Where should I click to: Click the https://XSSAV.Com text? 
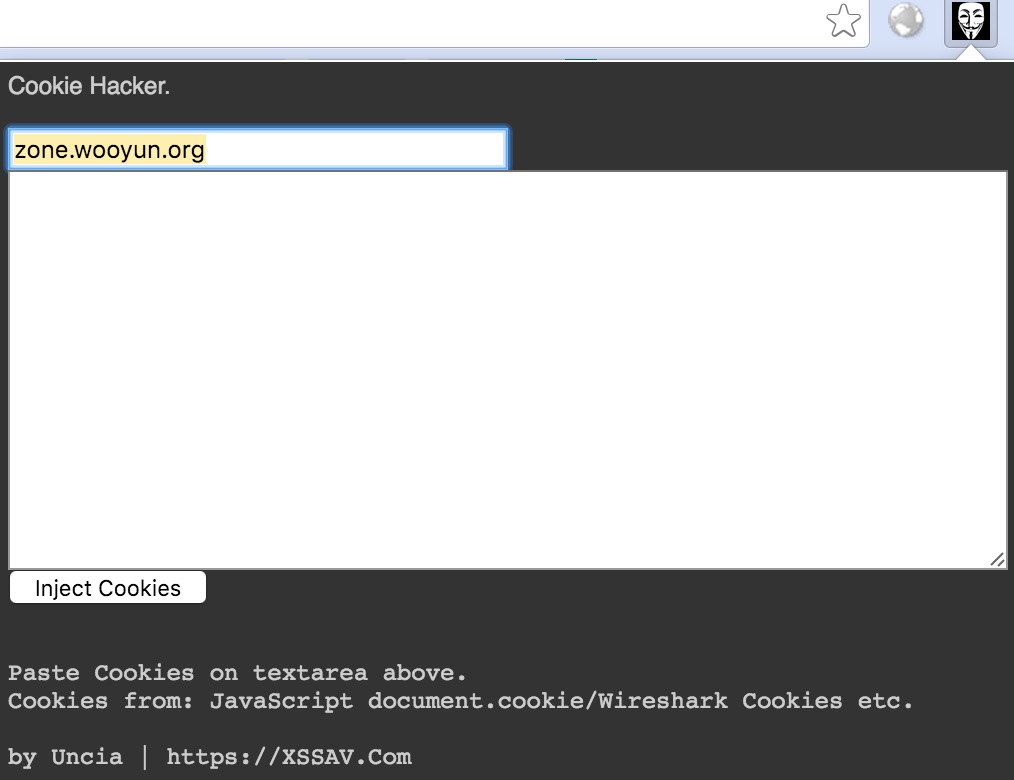point(288,757)
